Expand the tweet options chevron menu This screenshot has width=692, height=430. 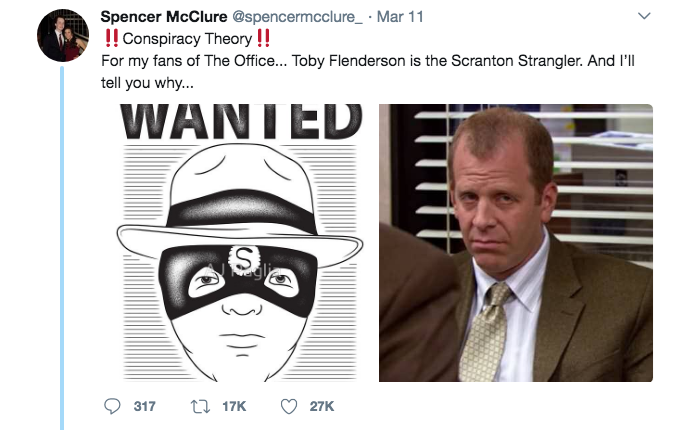tap(643, 17)
